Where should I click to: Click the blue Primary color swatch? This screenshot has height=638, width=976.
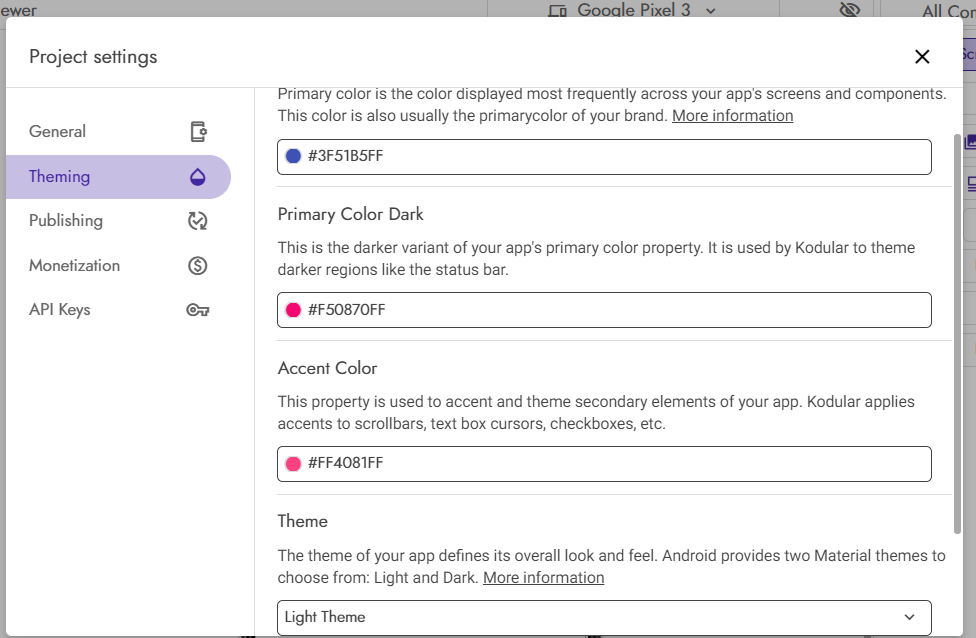pyautogui.click(x=293, y=156)
